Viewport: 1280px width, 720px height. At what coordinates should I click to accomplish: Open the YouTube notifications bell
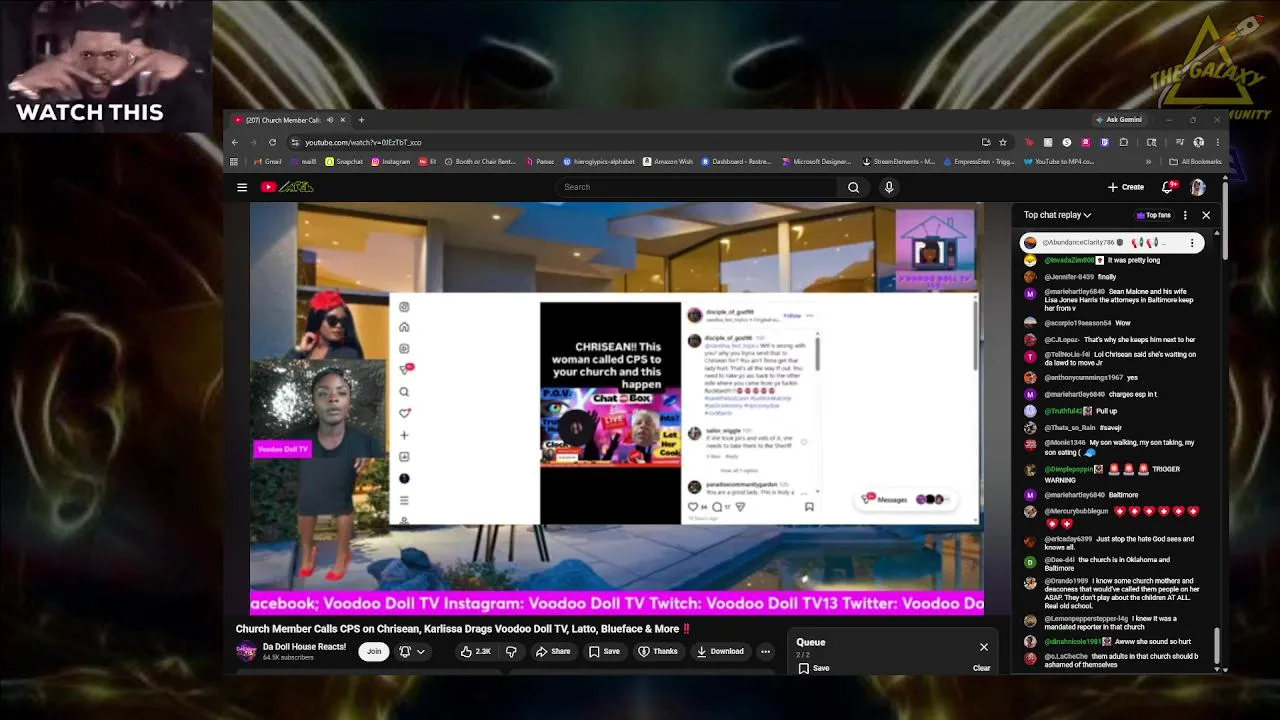[1167, 187]
